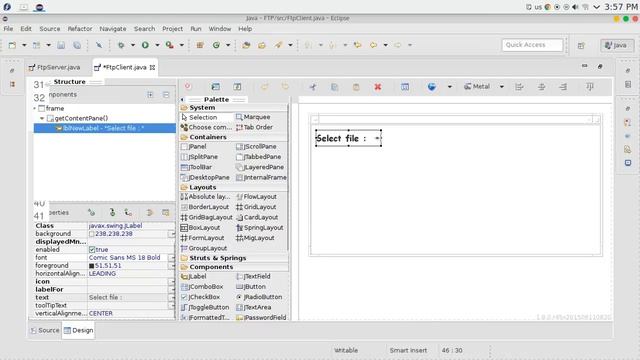Screen dimensions: 640x360
Task: Collapse all icon in Components tree header
Action: tap(166, 95)
